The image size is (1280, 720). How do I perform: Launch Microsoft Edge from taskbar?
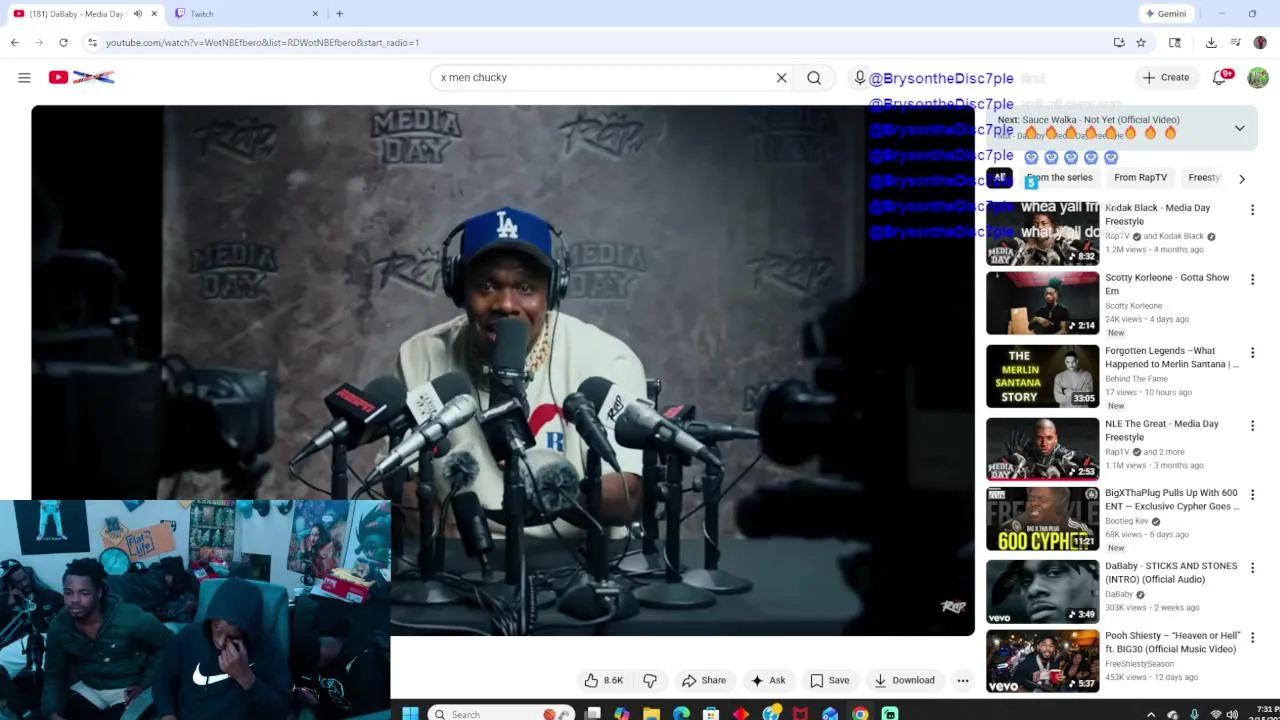(681, 713)
